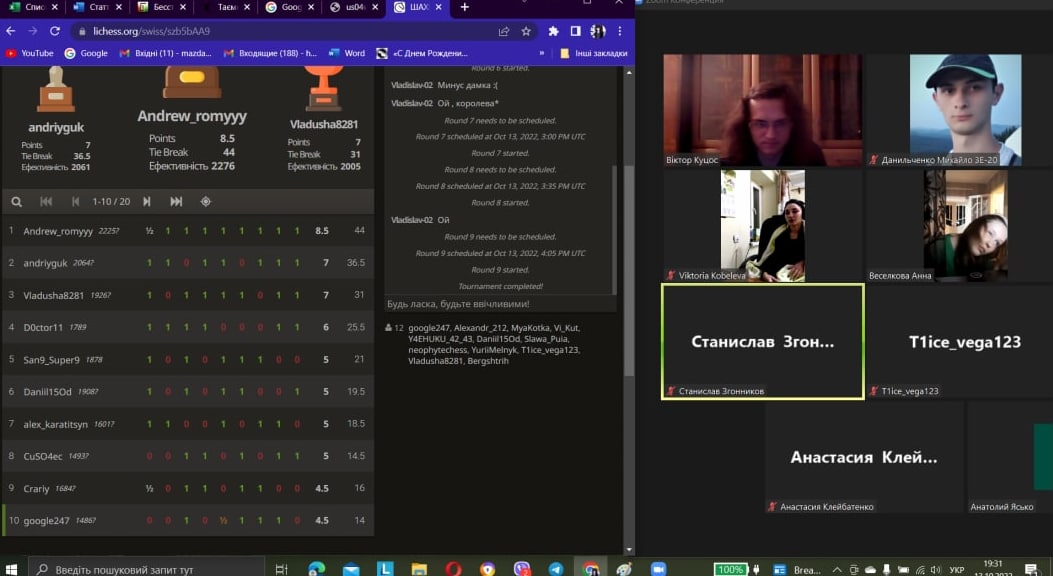1053x576 pixels.
Task: Open the 'Інші закладки' bookmarks folder
Action: [594, 53]
